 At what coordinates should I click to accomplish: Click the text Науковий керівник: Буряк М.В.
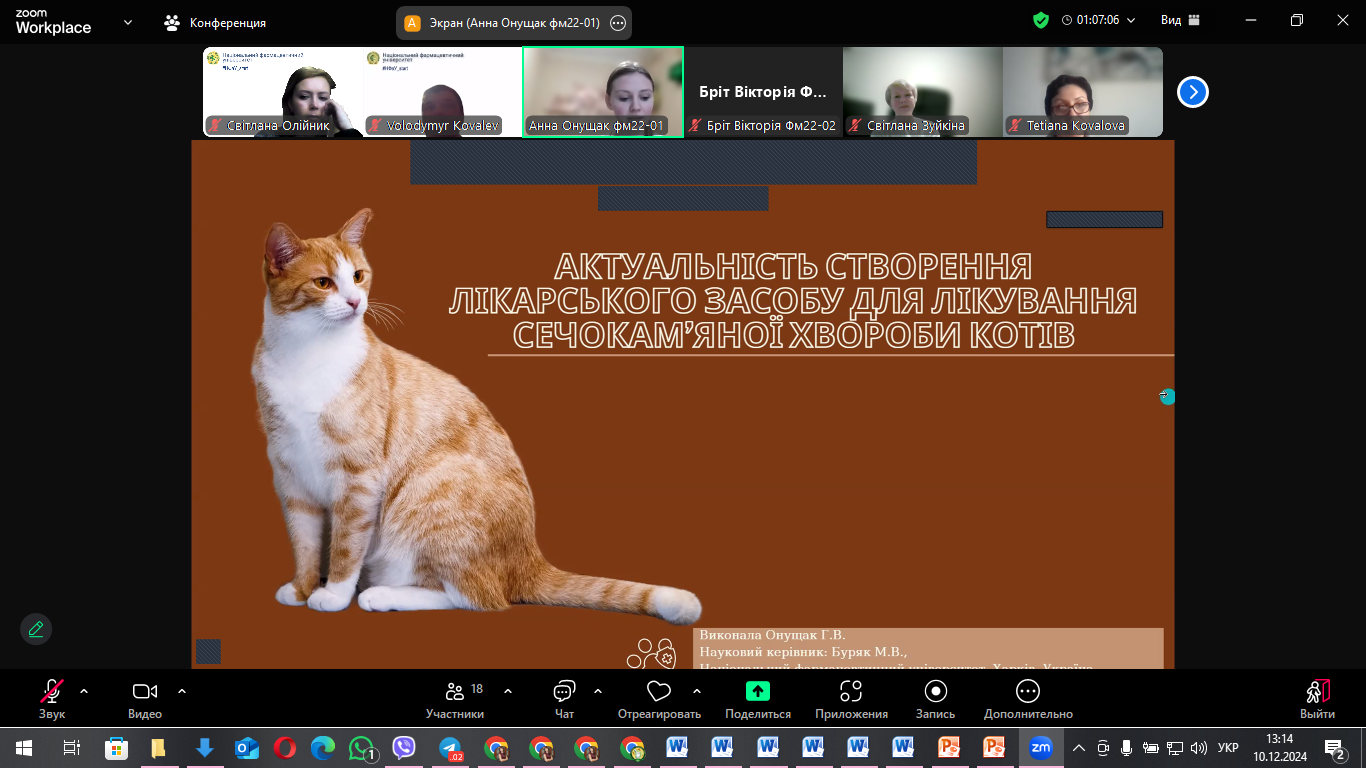click(x=803, y=651)
